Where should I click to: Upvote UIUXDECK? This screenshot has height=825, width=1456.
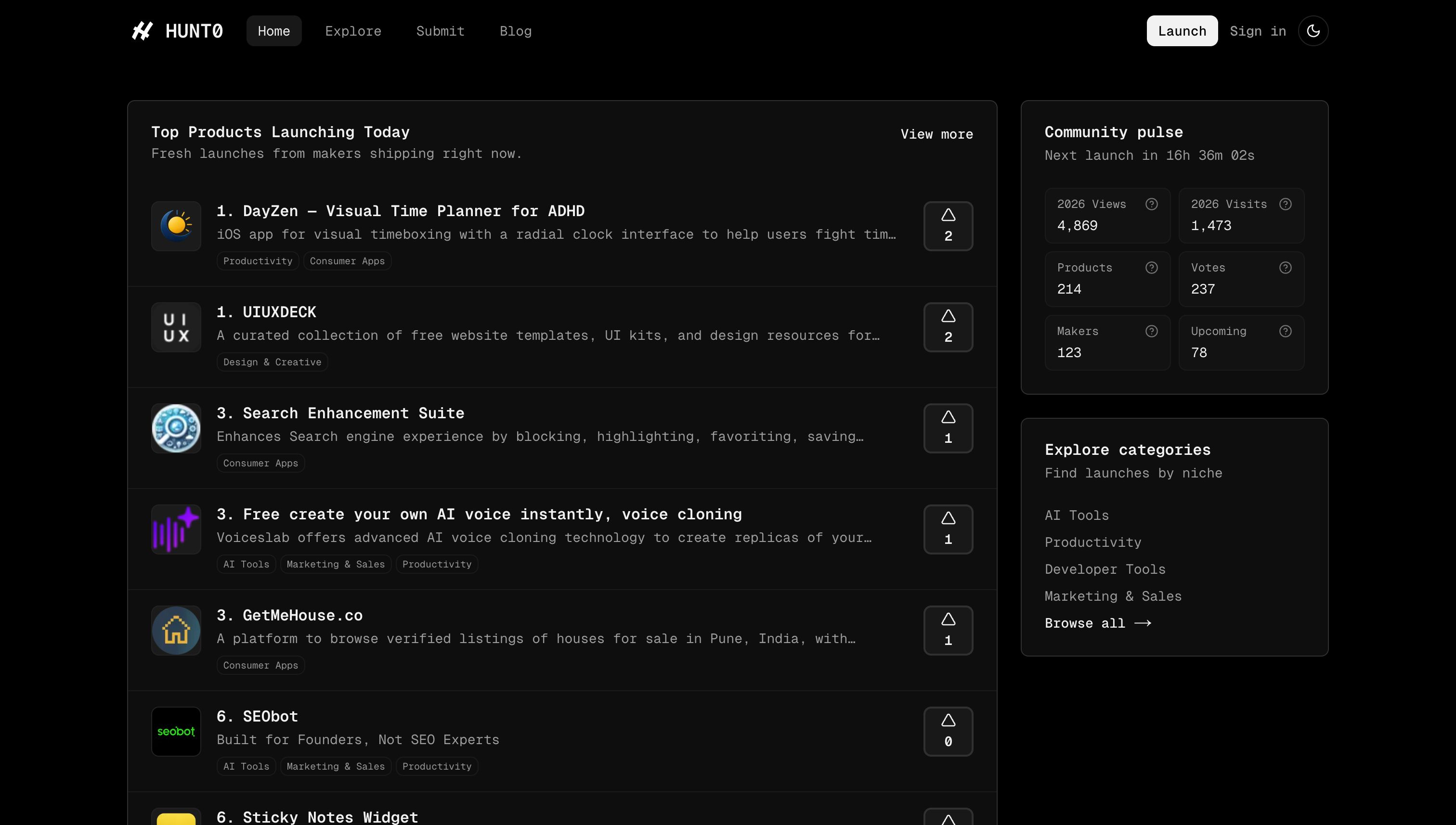948,327
